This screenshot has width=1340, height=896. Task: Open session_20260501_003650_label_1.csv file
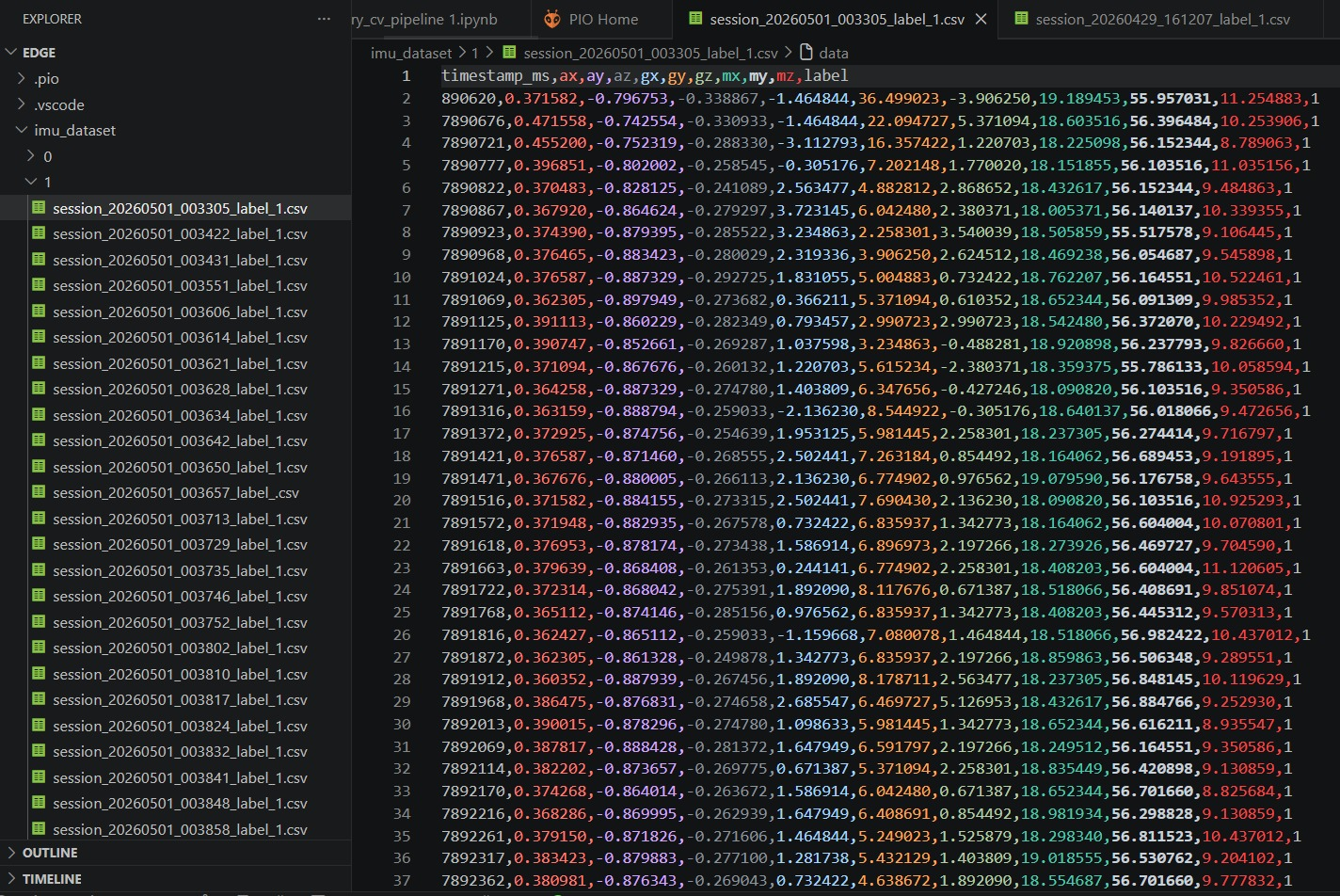pos(175,467)
